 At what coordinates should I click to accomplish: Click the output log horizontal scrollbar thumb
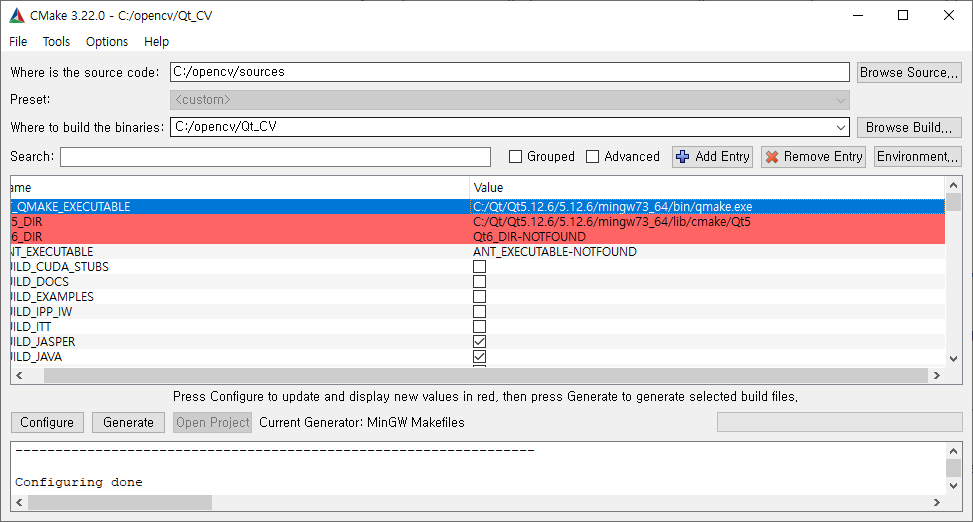tap(120, 502)
